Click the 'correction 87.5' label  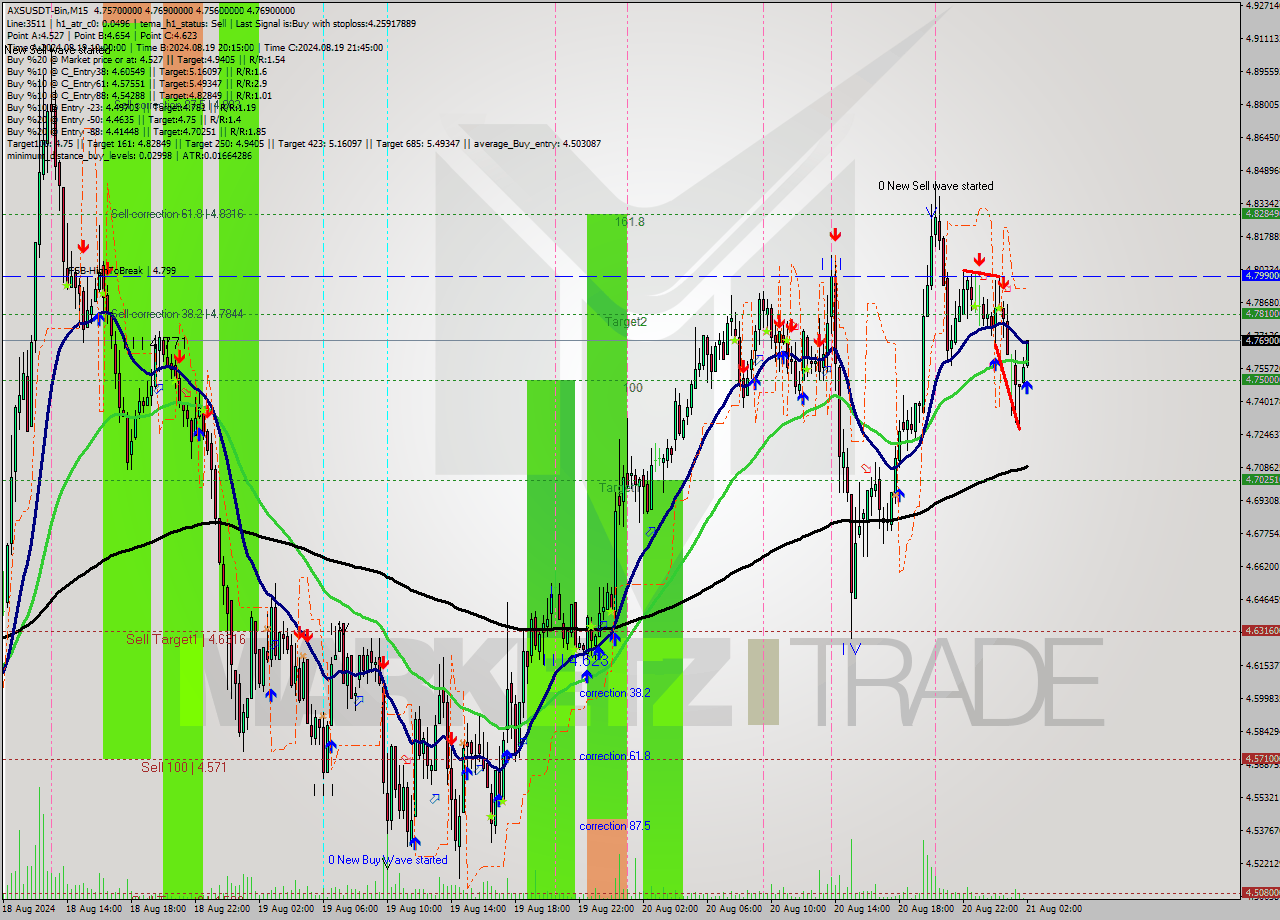(x=615, y=826)
